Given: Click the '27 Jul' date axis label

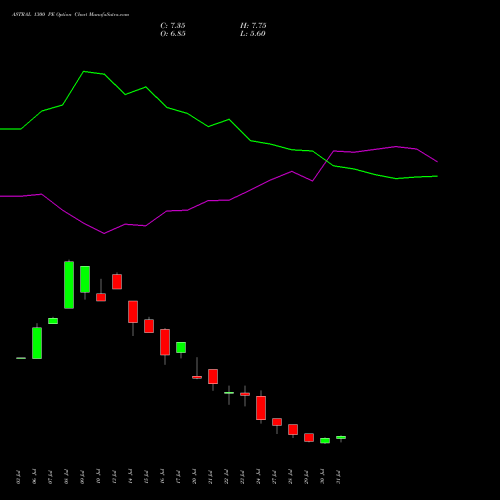Looking at the screenshot, I should [x=274, y=477].
